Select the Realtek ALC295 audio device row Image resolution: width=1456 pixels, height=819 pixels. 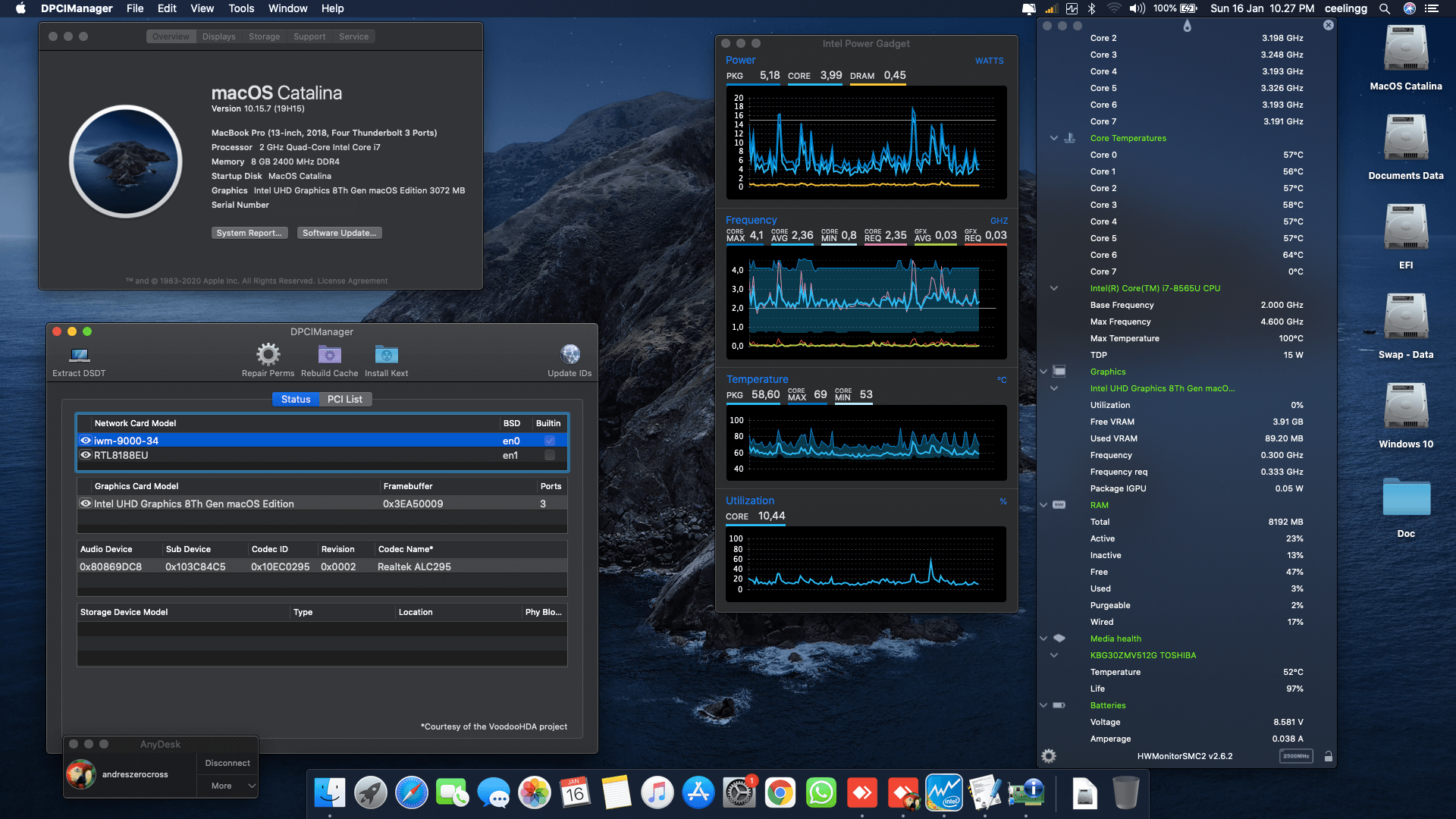point(322,566)
